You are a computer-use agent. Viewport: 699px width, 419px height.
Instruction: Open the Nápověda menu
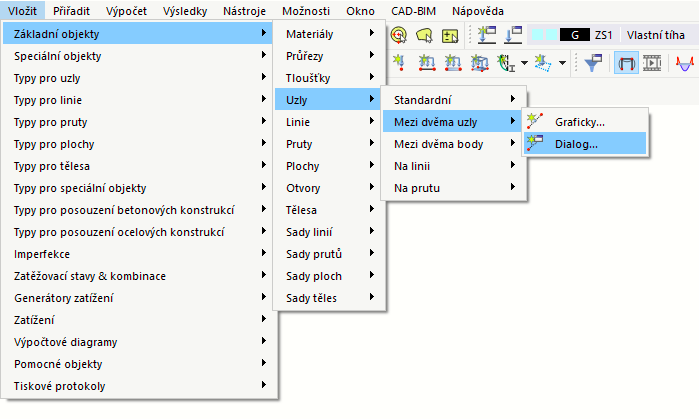pyautogui.click(x=477, y=11)
